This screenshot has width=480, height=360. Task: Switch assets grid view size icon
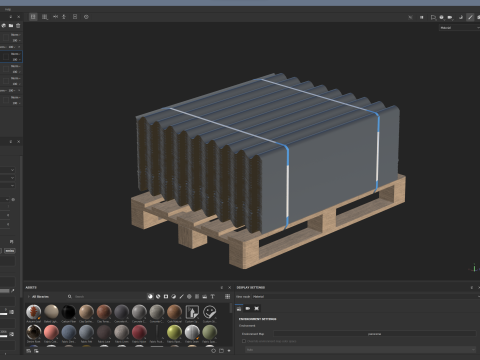[227, 296]
